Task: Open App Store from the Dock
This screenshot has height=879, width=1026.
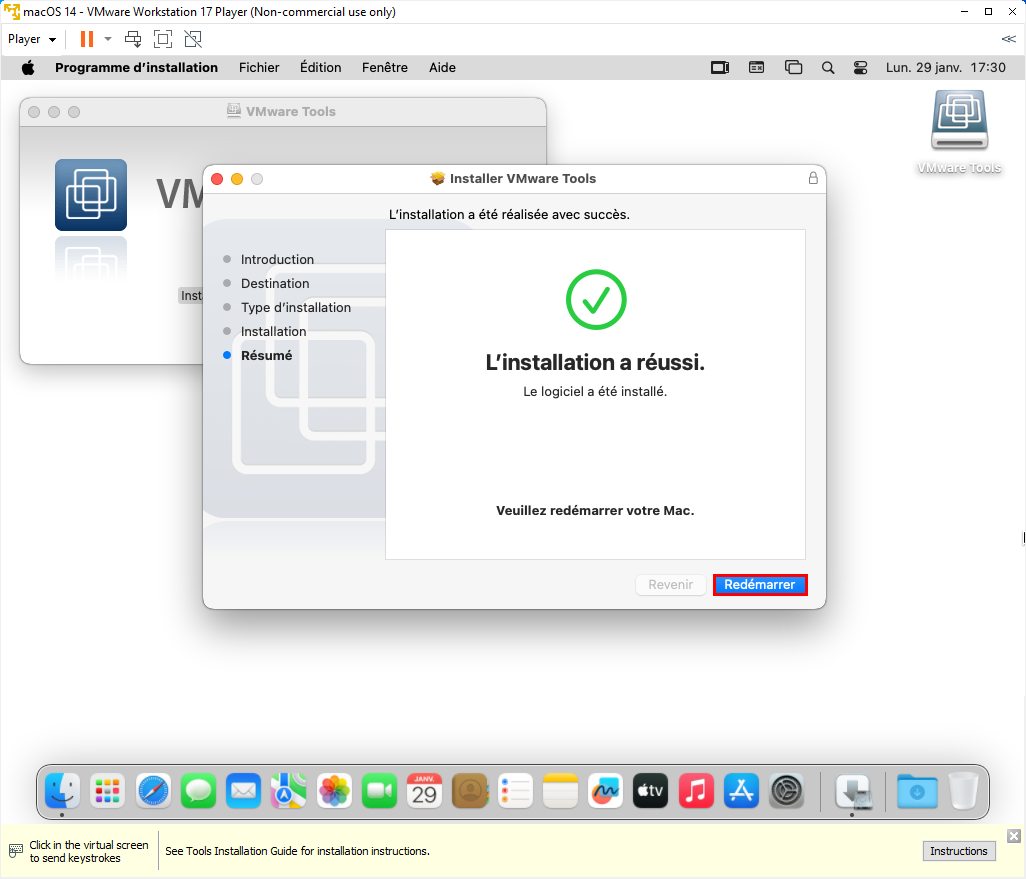Action: (741, 791)
